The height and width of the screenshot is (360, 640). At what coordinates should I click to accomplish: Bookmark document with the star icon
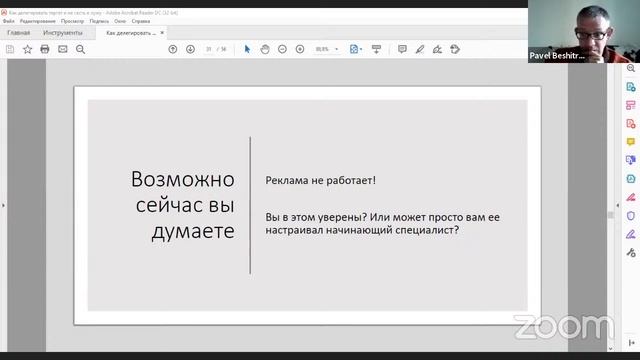coord(27,49)
